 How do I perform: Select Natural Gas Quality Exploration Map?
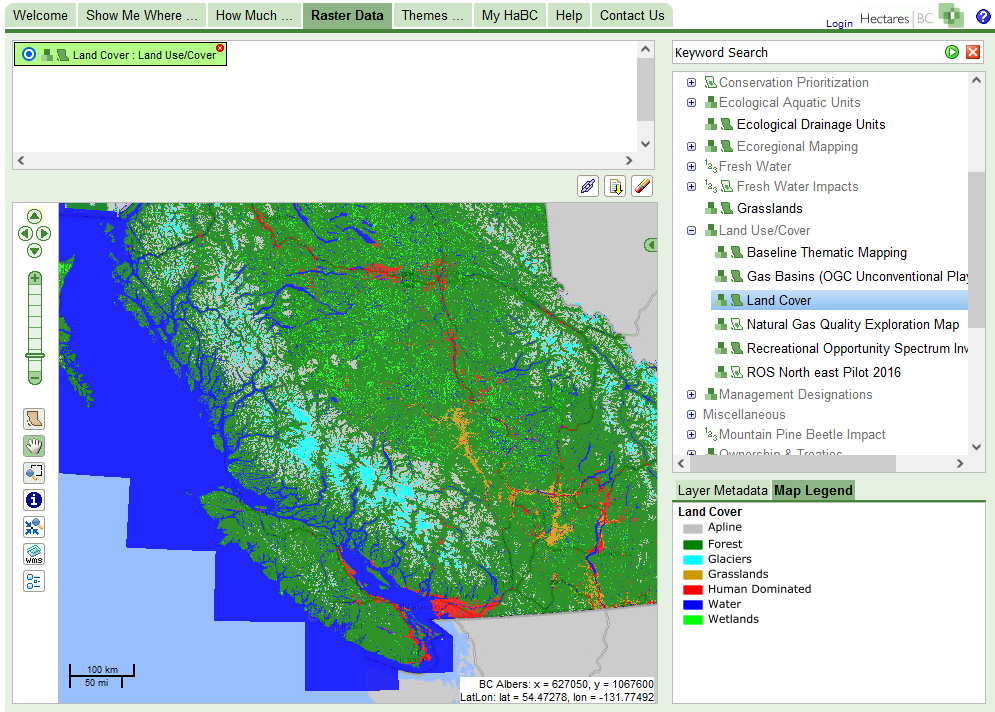click(x=853, y=324)
